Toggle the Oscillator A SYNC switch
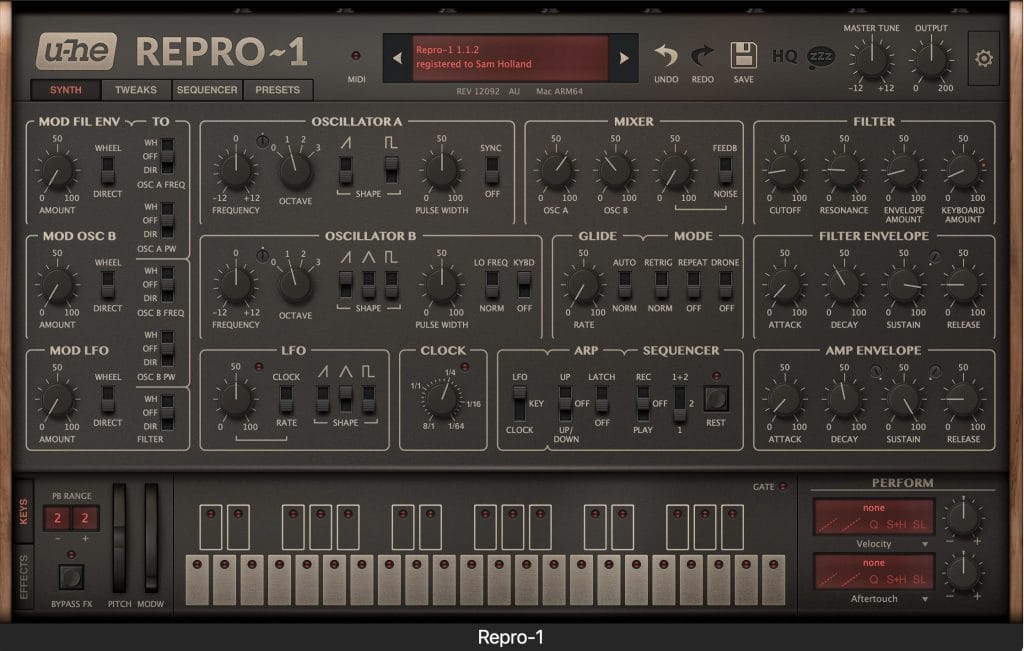Viewport: 1024px width, 651px height. pos(492,169)
